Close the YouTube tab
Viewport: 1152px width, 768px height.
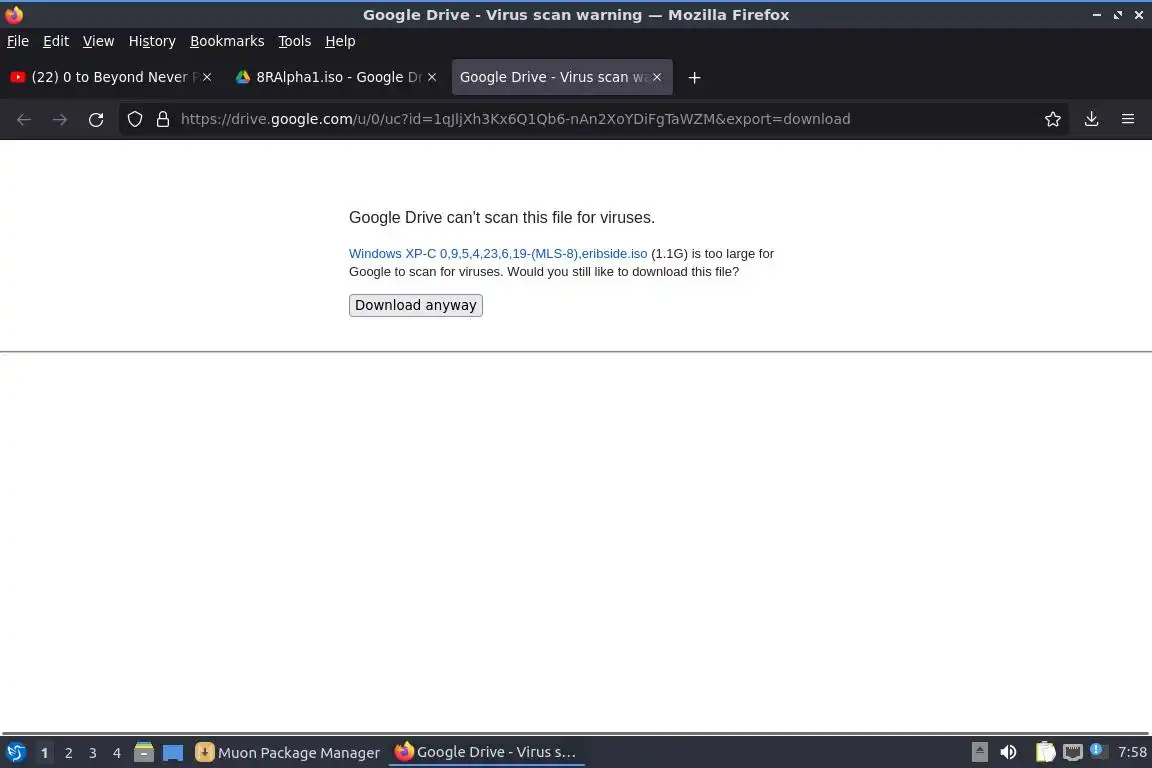point(207,77)
